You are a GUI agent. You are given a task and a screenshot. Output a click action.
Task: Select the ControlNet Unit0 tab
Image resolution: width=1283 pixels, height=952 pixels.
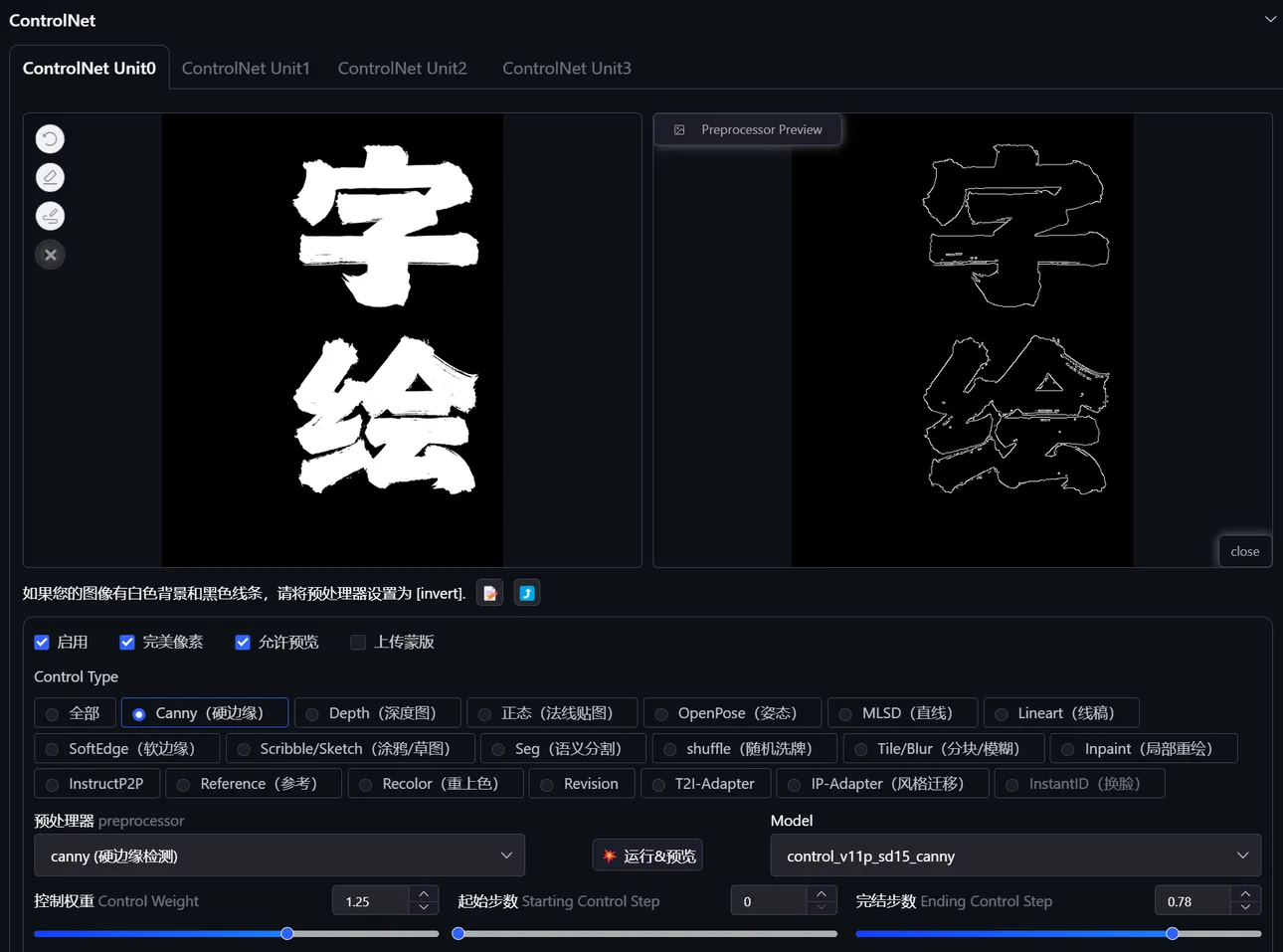[90, 69]
